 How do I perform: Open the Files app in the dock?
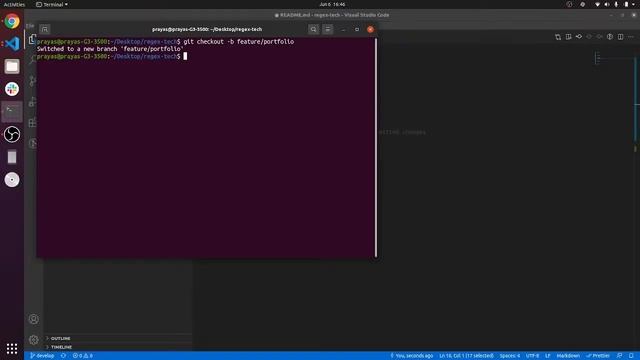12,66
